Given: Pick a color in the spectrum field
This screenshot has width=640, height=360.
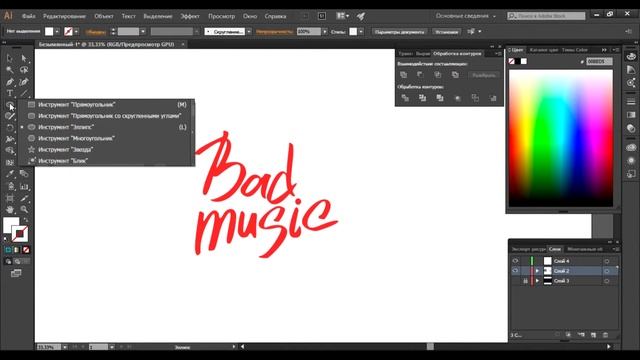Looking at the screenshot, I should 561,138.
